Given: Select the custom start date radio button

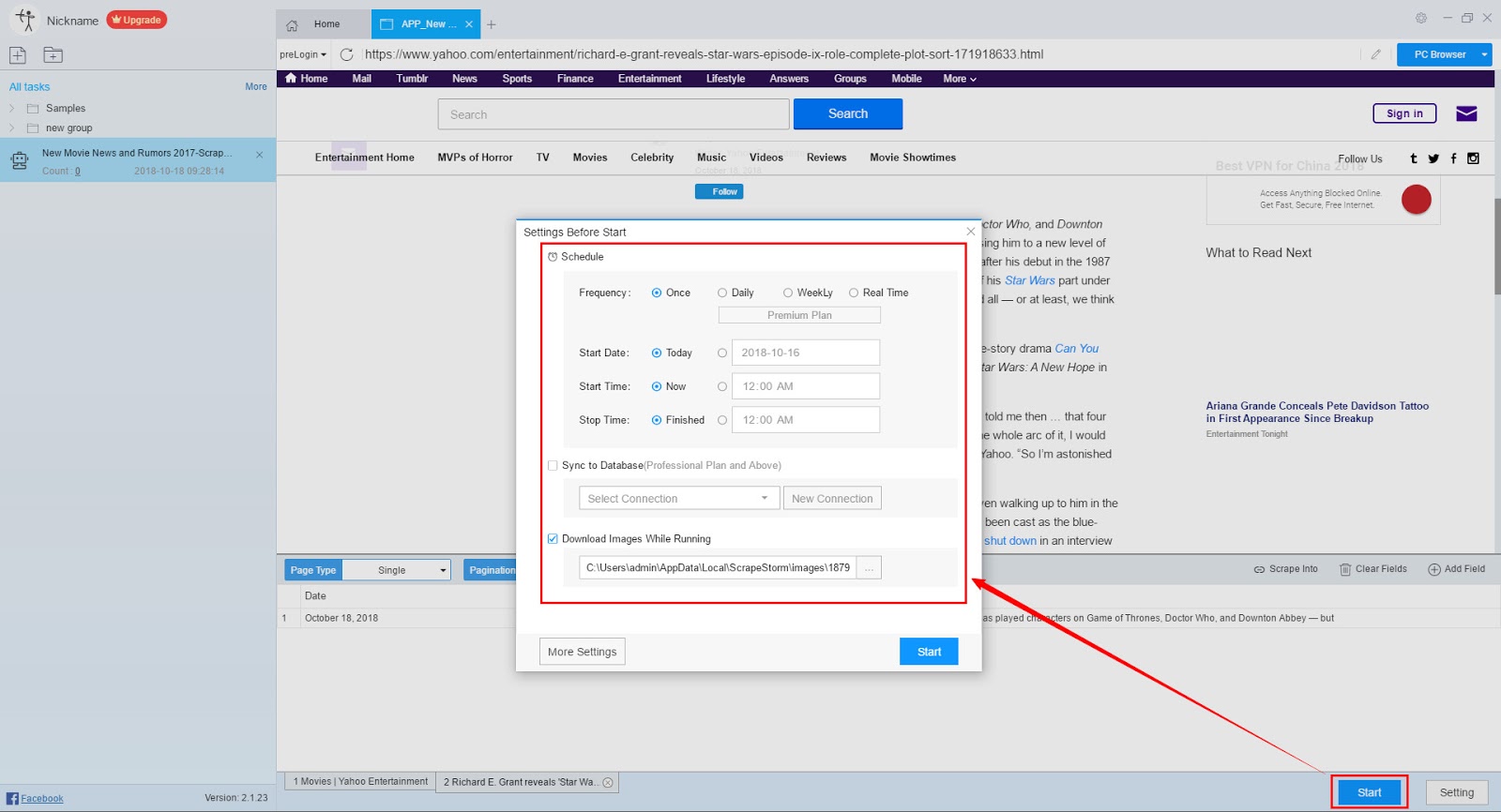Looking at the screenshot, I should (x=722, y=353).
